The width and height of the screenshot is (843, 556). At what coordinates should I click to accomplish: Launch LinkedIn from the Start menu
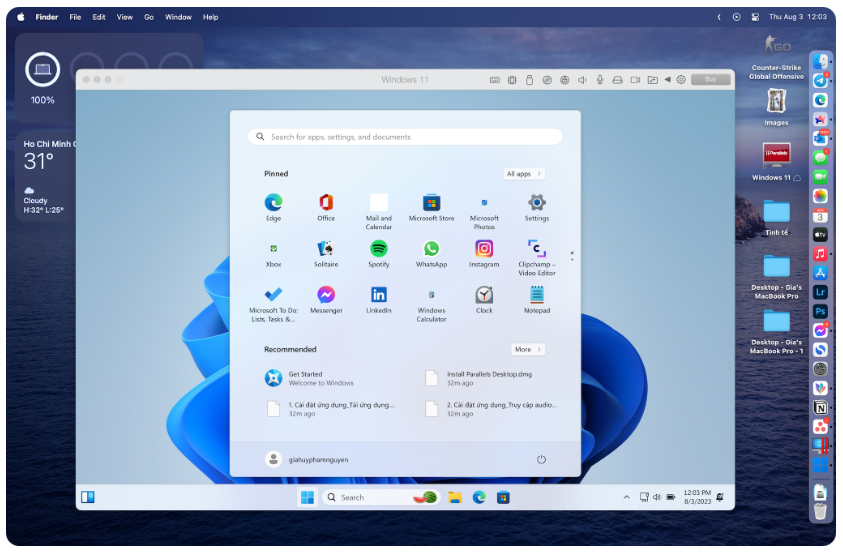coord(379,295)
